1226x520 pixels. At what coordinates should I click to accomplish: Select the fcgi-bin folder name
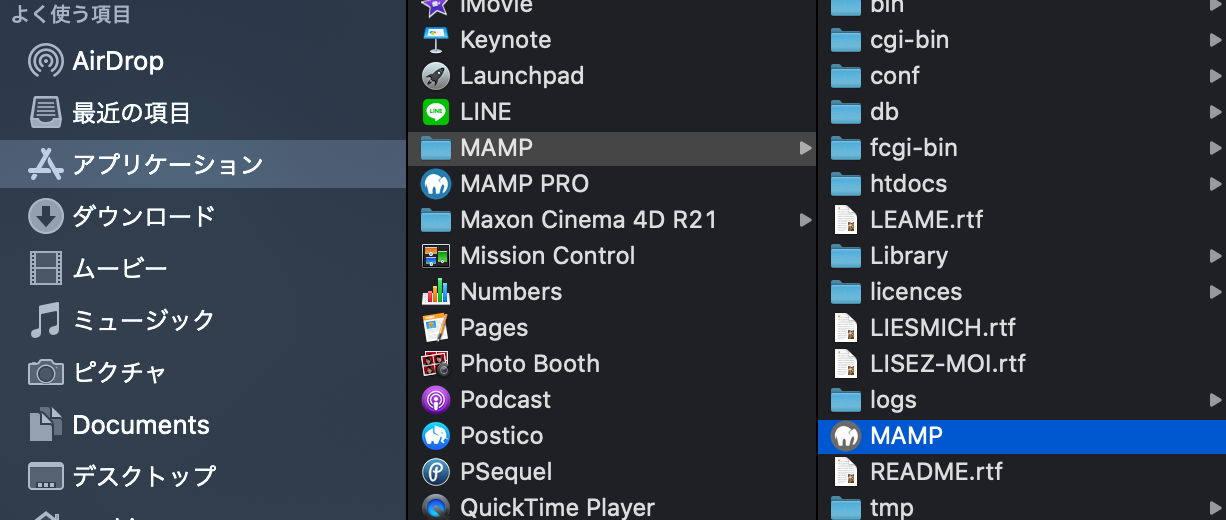click(914, 148)
